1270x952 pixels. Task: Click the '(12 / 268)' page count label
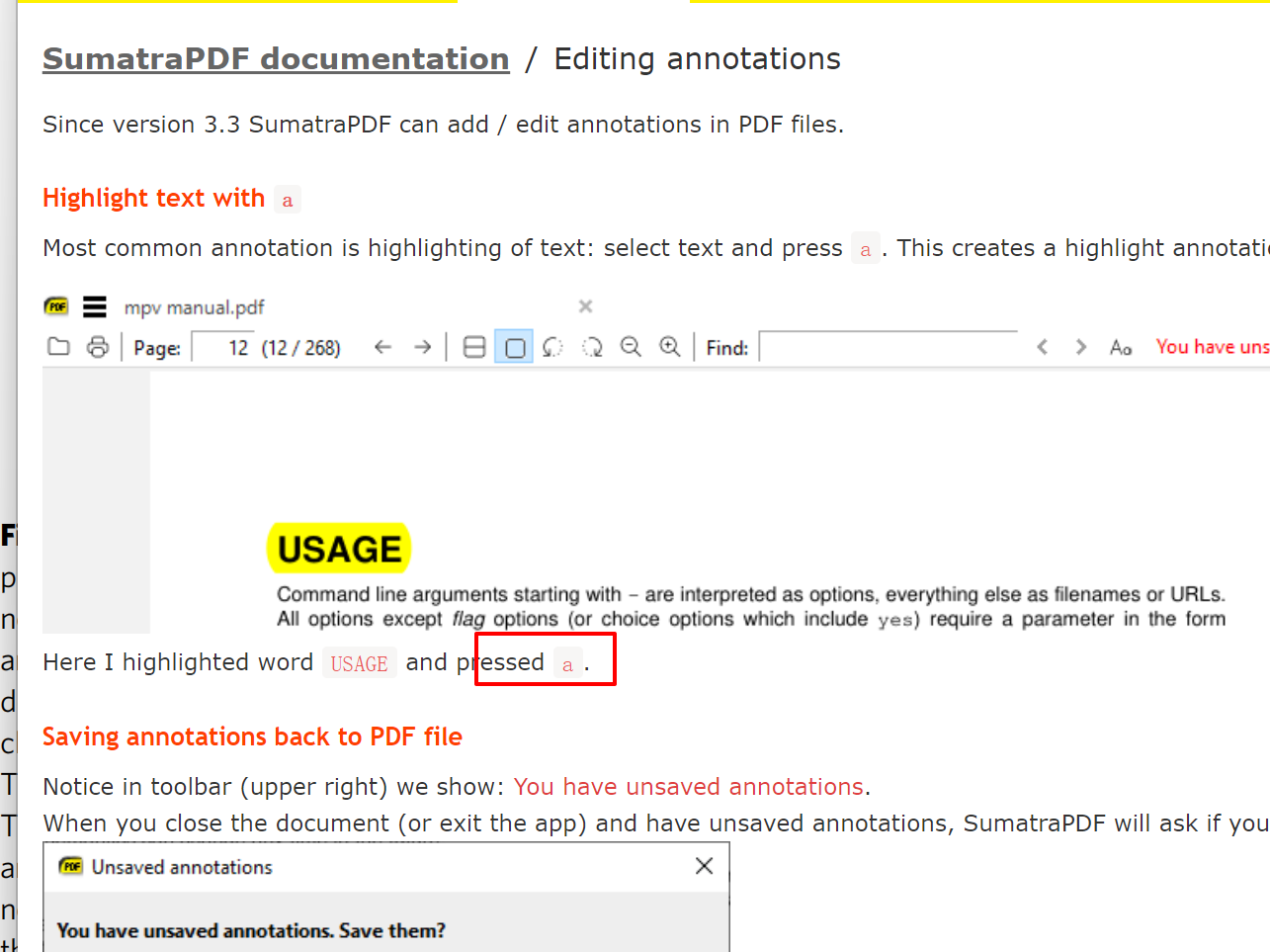point(301,348)
